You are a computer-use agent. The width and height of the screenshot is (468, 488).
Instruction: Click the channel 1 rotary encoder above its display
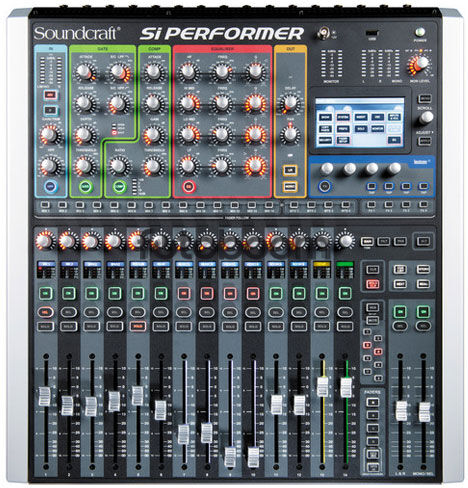(45, 241)
